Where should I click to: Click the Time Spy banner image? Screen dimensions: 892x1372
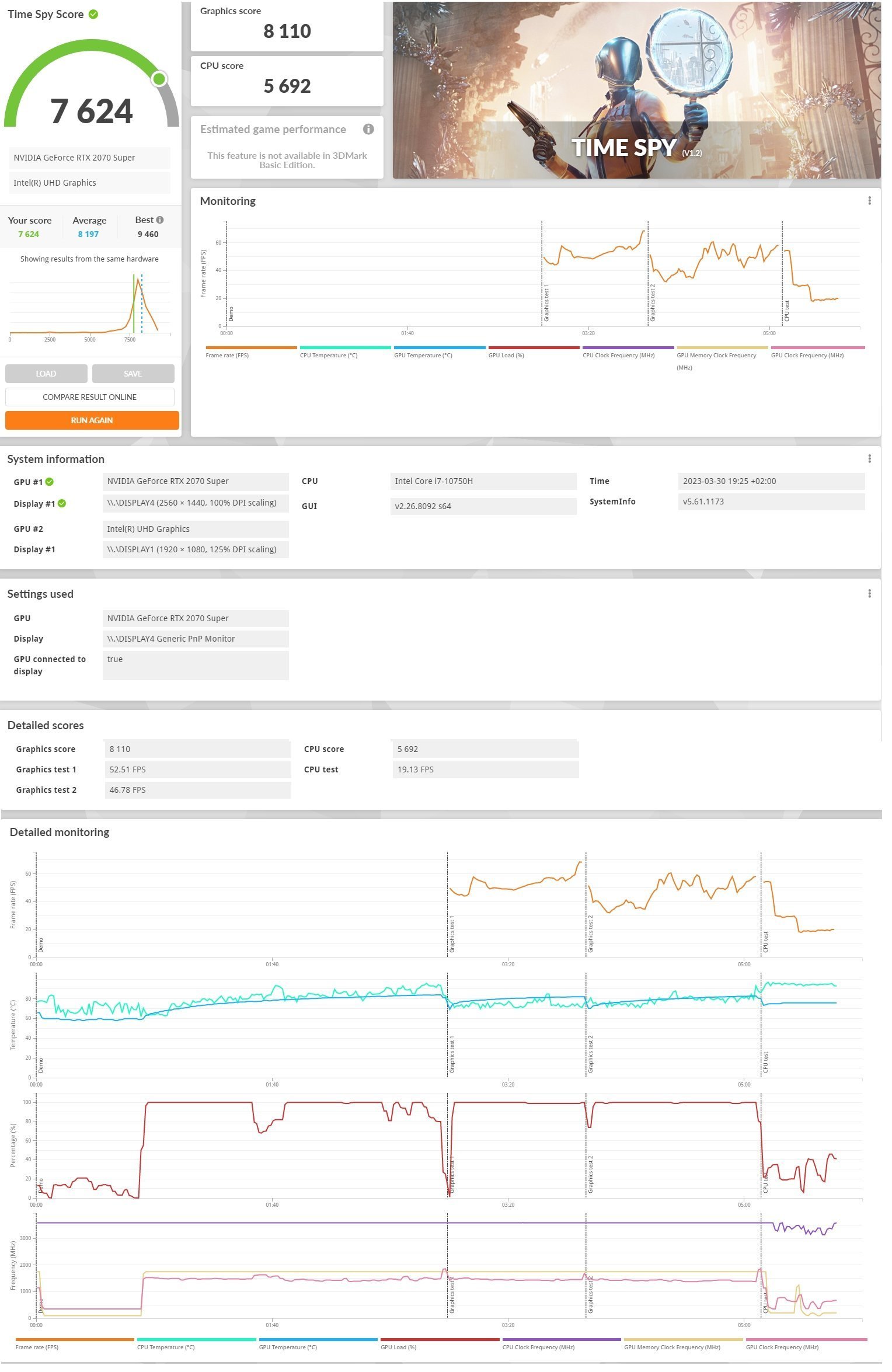click(x=636, y=90)
